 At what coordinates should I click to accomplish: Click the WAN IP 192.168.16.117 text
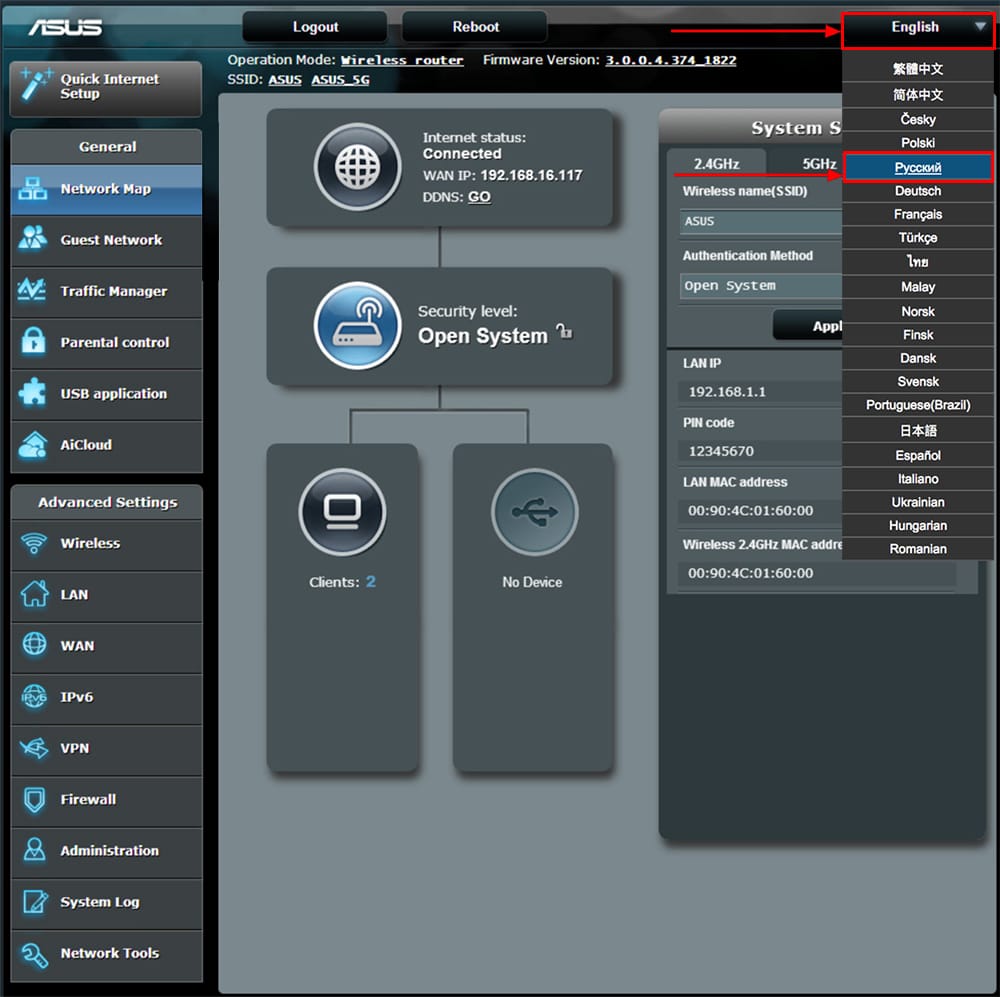pos(531,175)
